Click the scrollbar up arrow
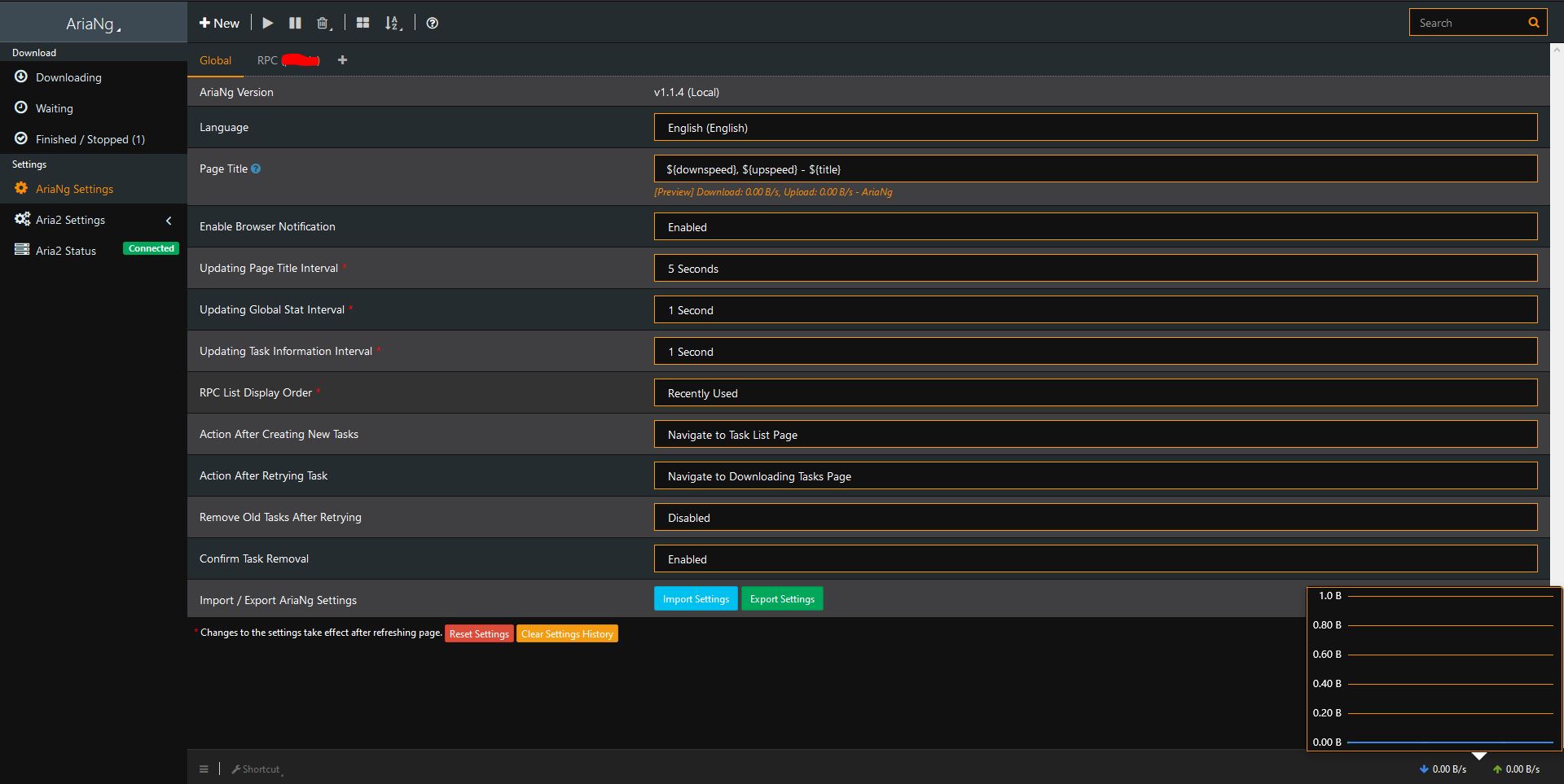 point(1557,50)
